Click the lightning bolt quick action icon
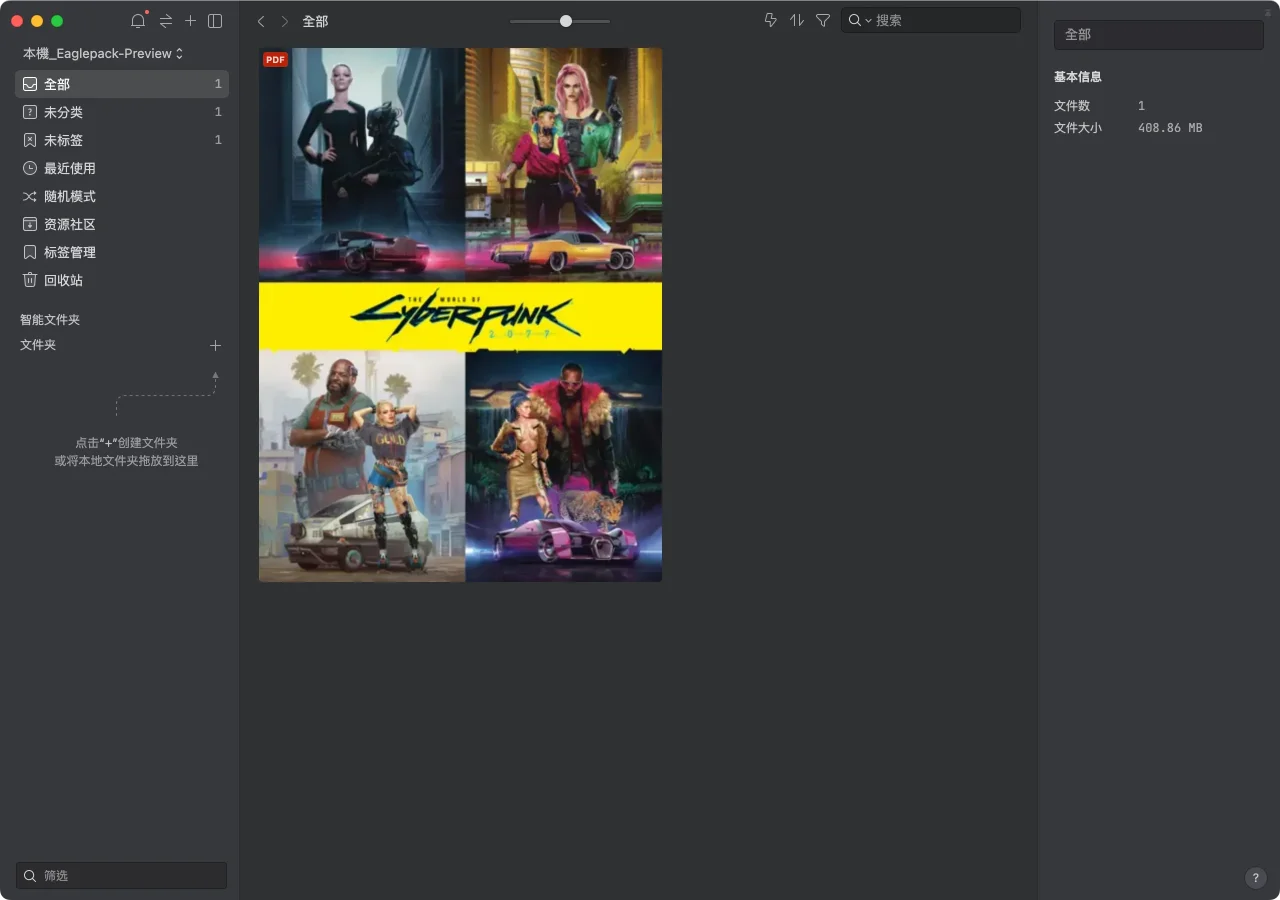Screen dimensions: 1280x900 tap(770, 20)
